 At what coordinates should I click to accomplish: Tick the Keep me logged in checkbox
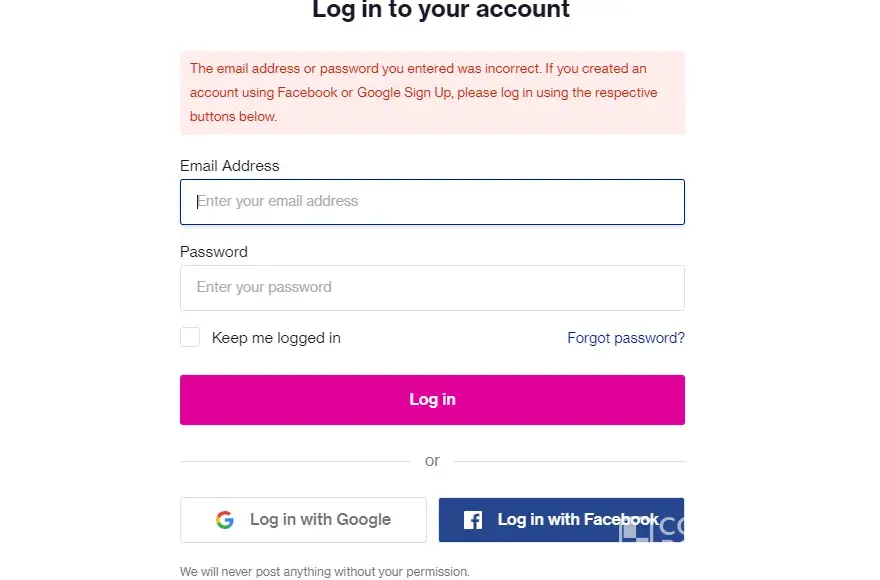[190, 338]
